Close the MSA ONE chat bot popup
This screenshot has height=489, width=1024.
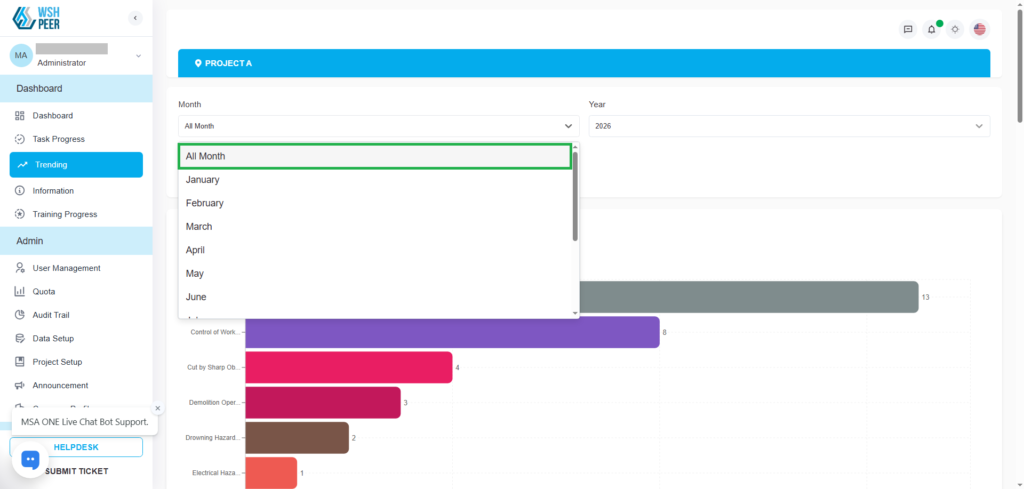point(157,408)
